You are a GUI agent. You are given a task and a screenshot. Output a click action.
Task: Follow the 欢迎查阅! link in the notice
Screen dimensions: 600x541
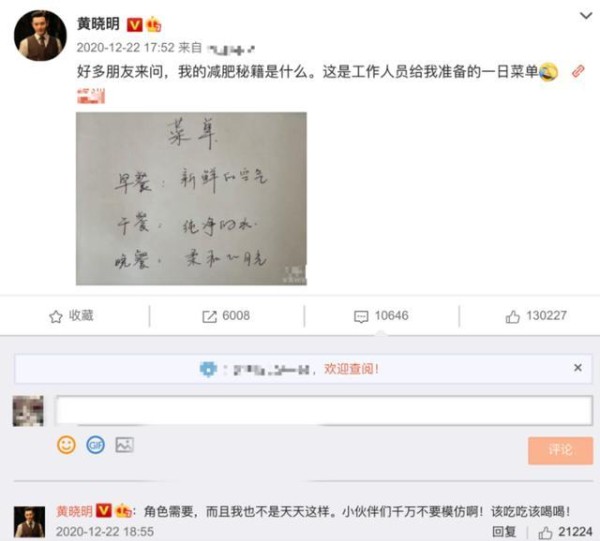351,369
